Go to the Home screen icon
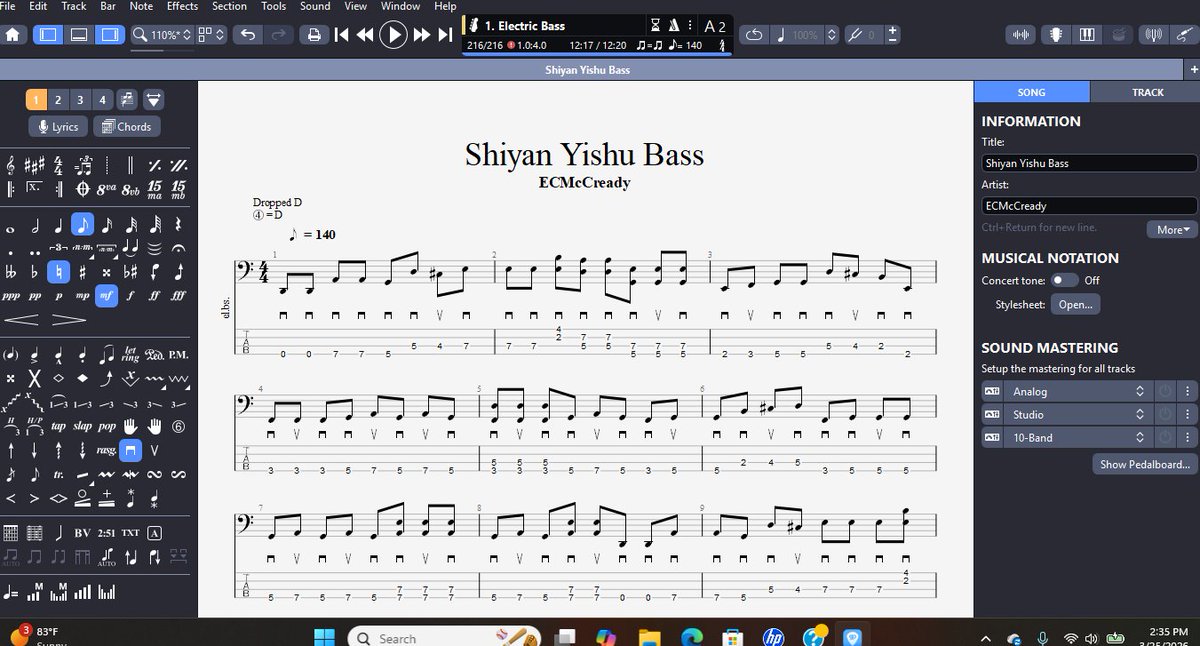 14,35
